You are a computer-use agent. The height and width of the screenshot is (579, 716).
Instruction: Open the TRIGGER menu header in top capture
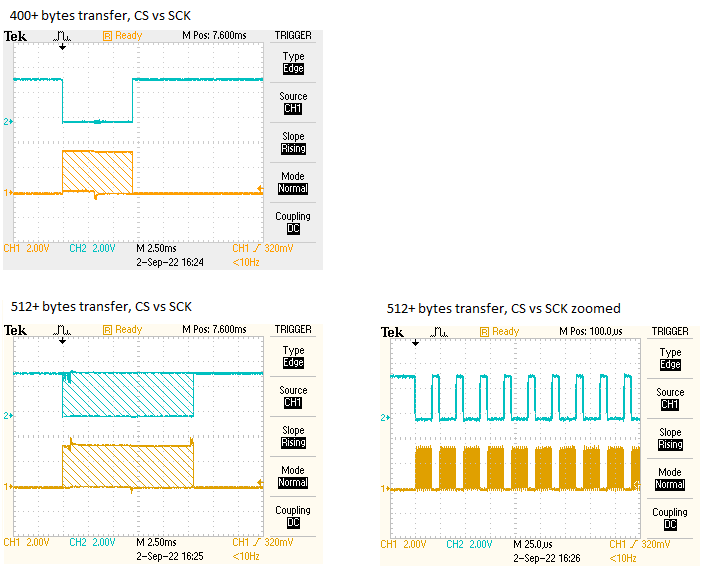[293, 36]
